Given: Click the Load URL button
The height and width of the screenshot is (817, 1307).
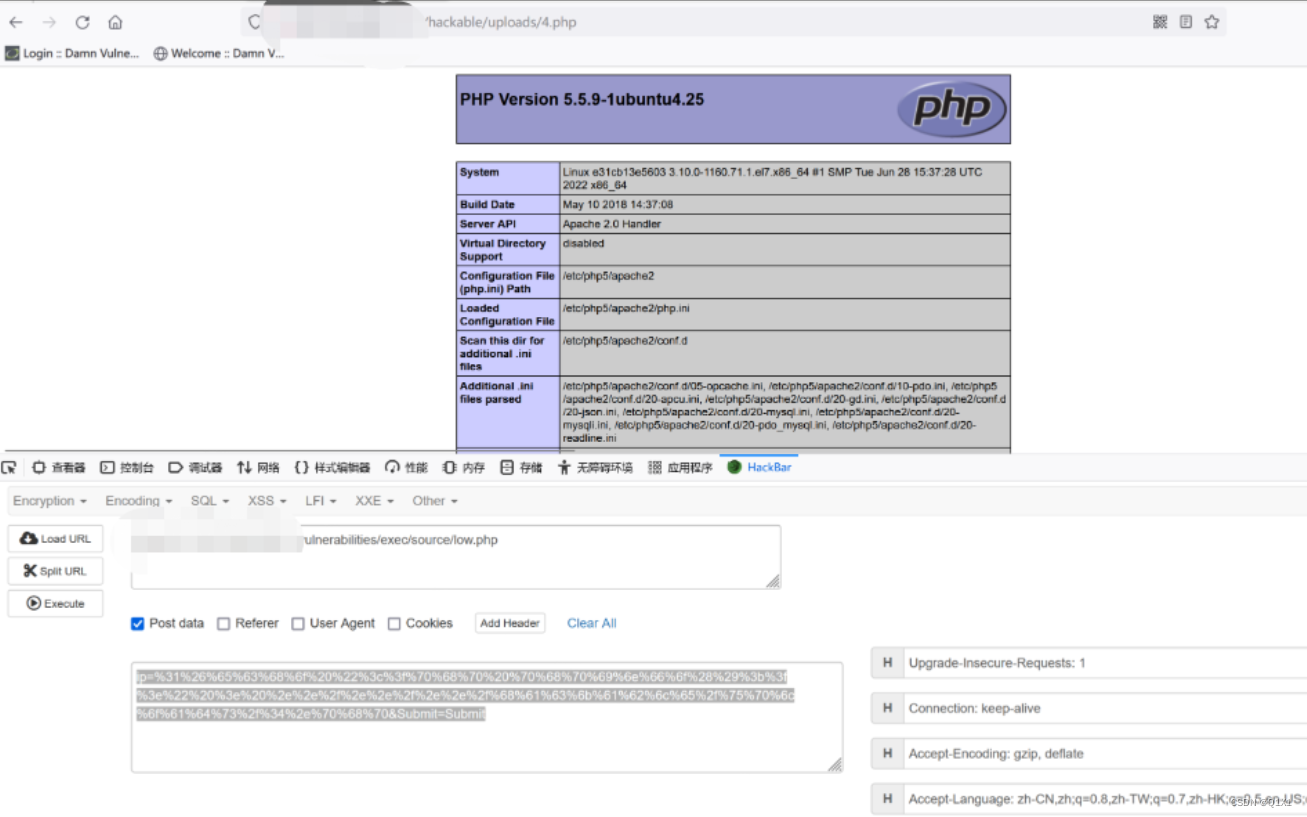Looking at the screenshot, I should (56, 539).
